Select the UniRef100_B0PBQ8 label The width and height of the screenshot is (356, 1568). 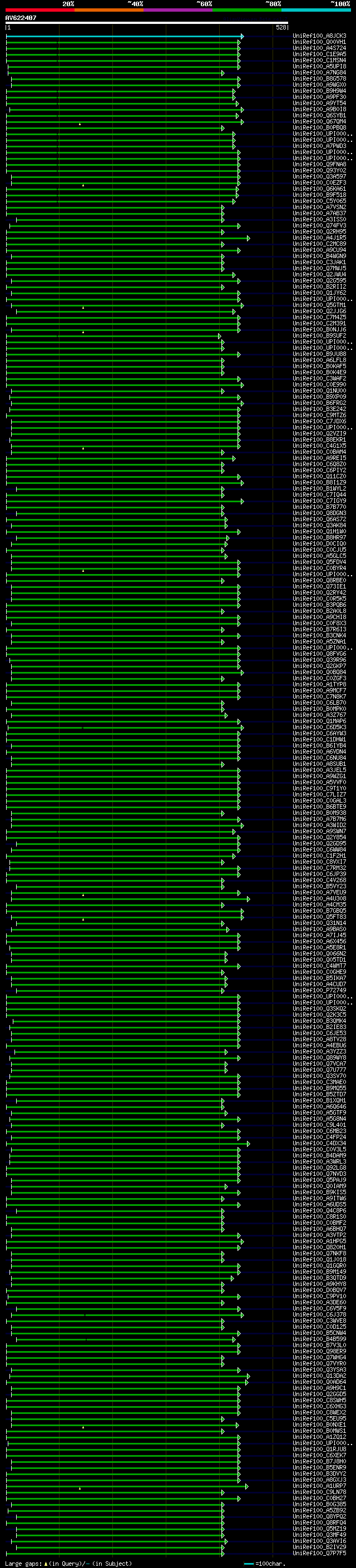(x=319, y=128)
